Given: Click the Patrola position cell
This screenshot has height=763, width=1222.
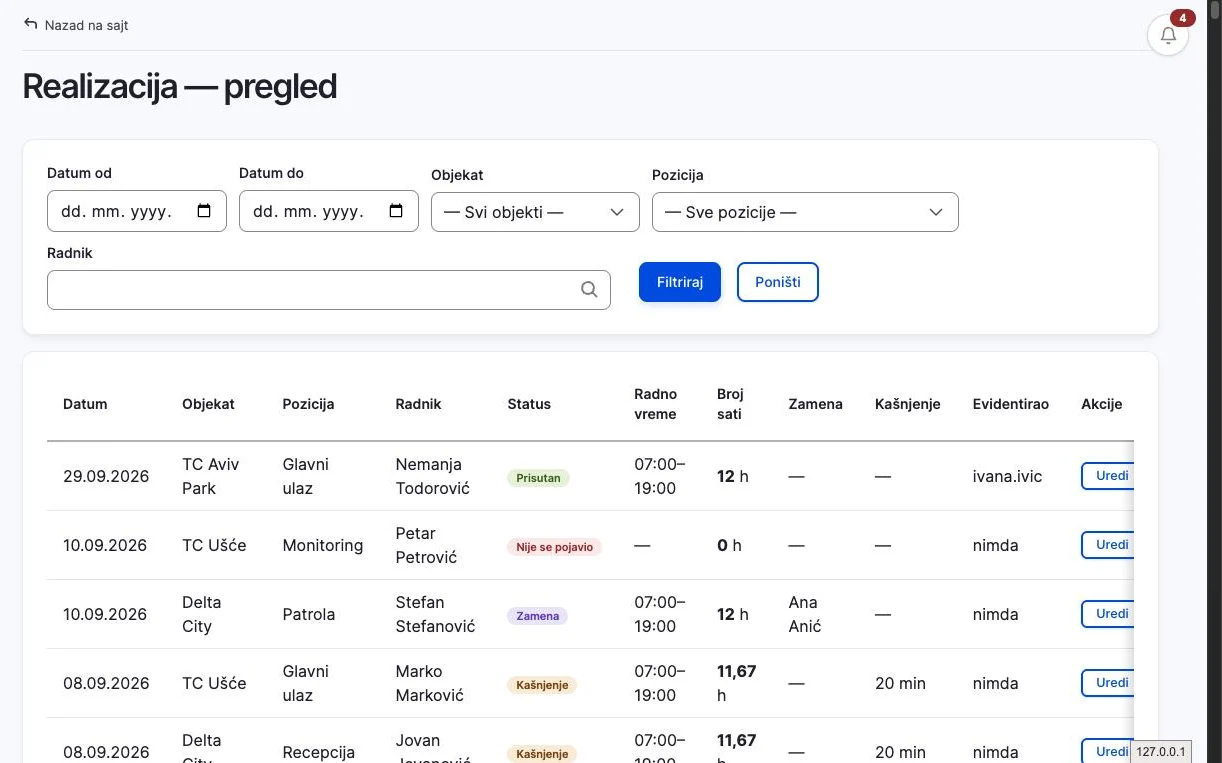Looking at the screenshot, I should pos(309,614).
